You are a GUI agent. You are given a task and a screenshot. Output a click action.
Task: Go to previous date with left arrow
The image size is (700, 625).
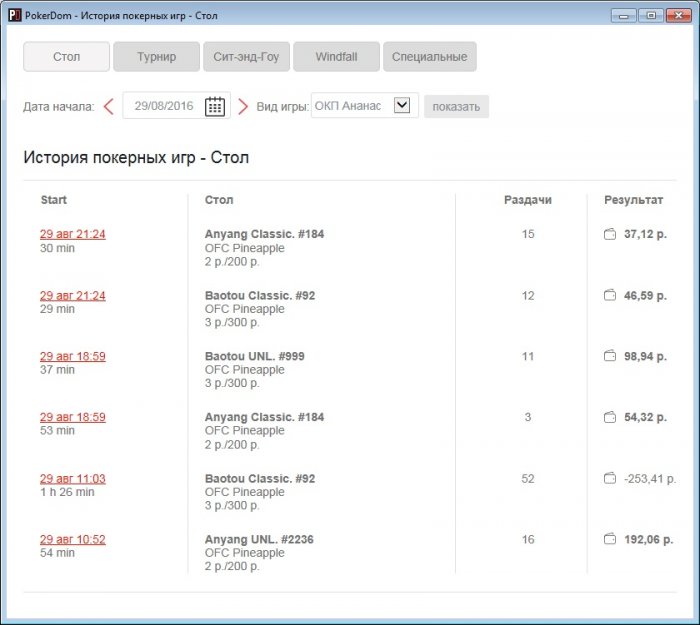click(108, 106)
